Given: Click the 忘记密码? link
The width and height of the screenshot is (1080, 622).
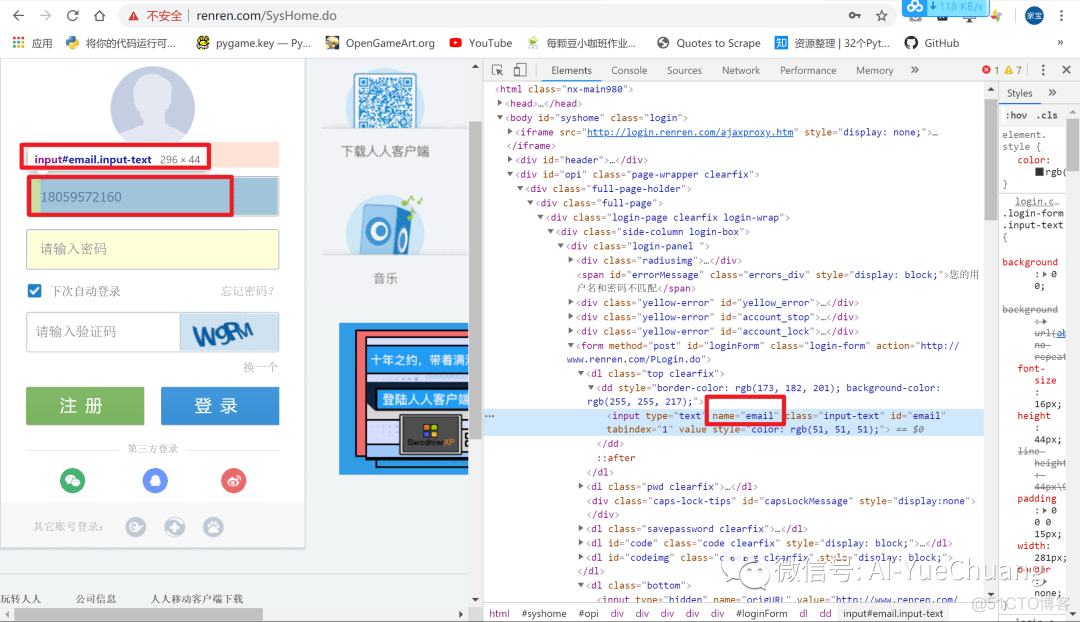Looking at the screenshot, I should pos(247,291).
